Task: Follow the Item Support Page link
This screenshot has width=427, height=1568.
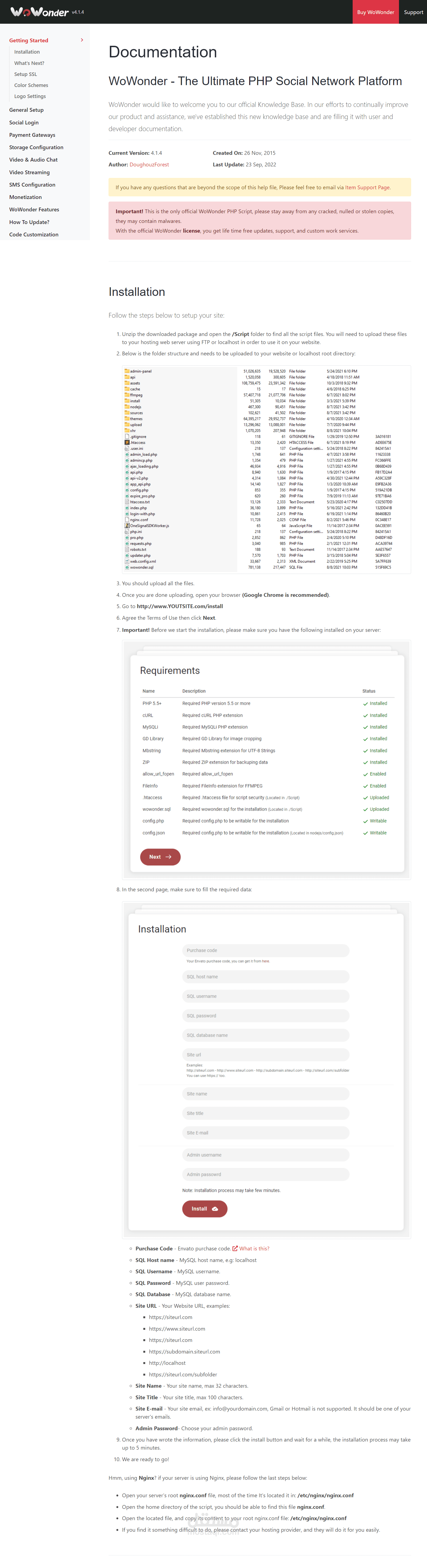Action: (367, 187)
